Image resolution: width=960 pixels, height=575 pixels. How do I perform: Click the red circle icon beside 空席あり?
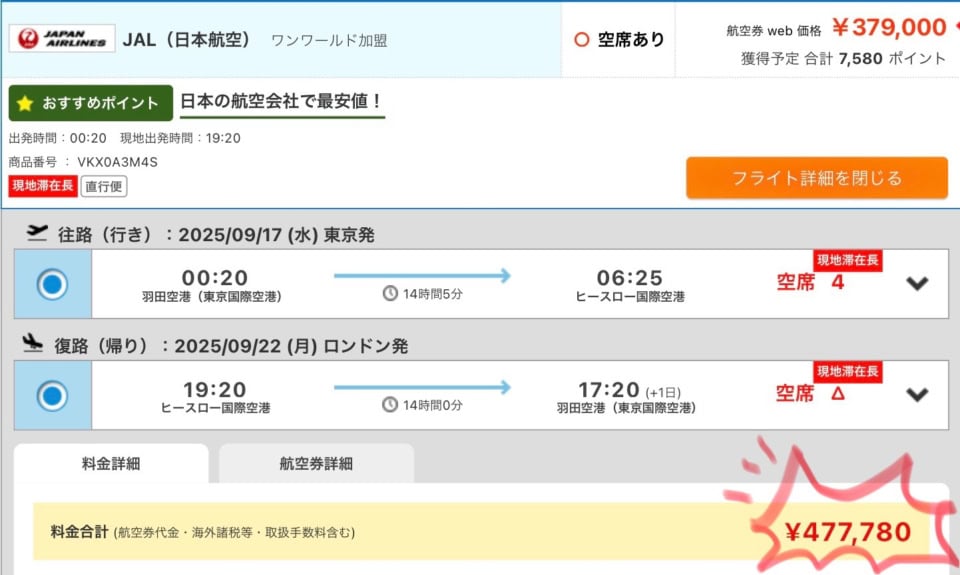(582, 40)
